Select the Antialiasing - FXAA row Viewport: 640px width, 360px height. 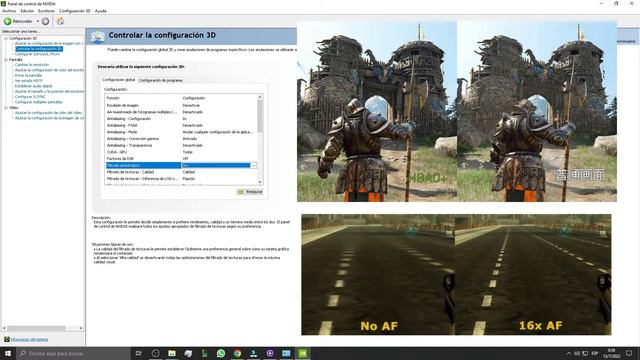181,125
